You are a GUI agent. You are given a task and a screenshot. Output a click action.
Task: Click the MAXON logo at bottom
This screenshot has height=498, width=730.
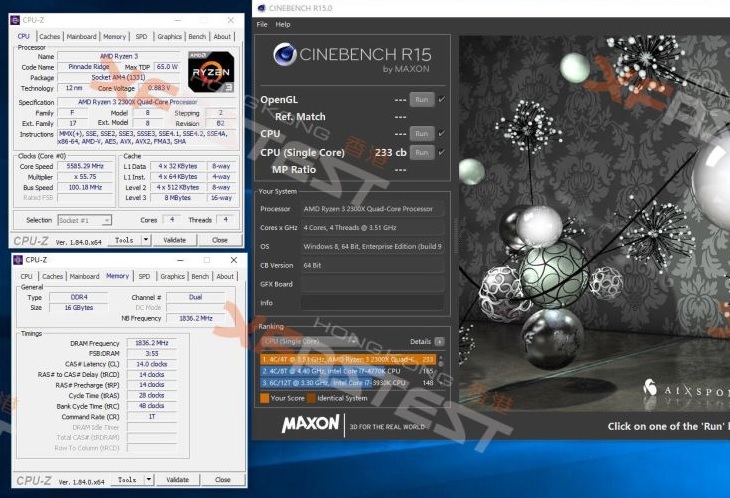(311, 424)
